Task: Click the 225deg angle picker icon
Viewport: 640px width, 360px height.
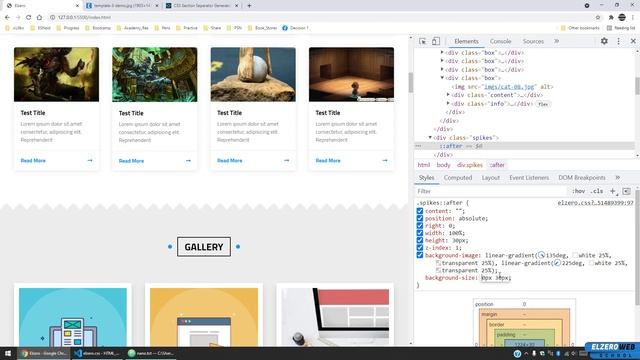Action: (557, 263)
